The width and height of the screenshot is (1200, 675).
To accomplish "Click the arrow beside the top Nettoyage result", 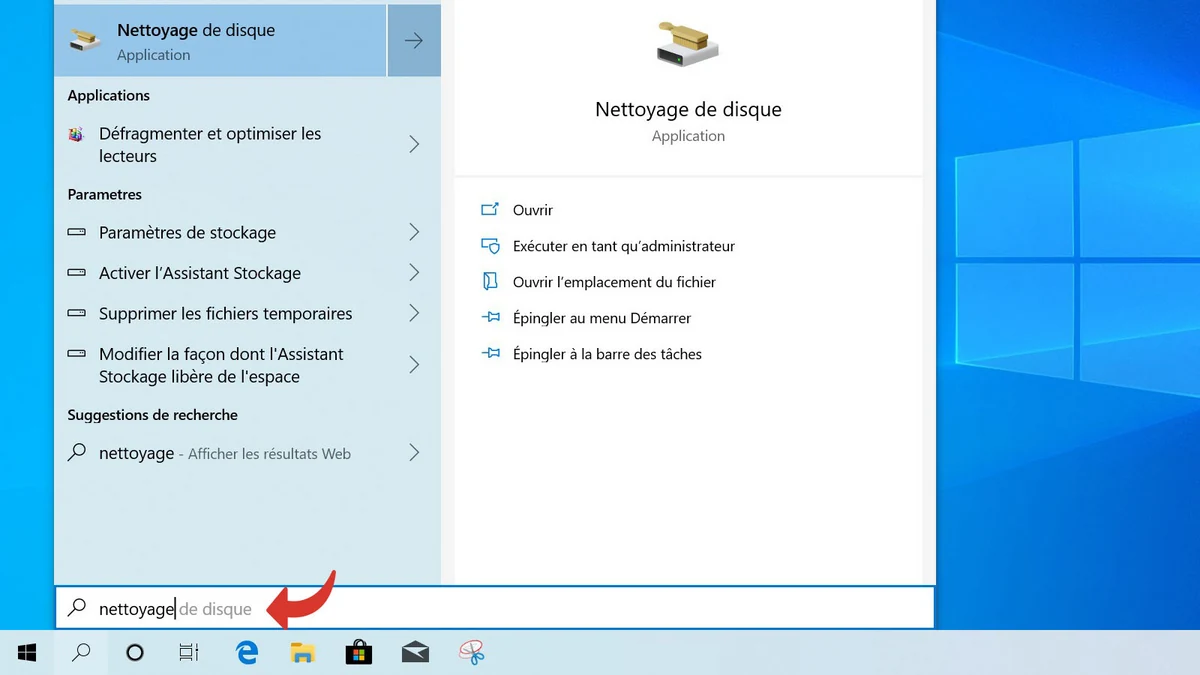I will pyautogui.click(x=414, y=40).
